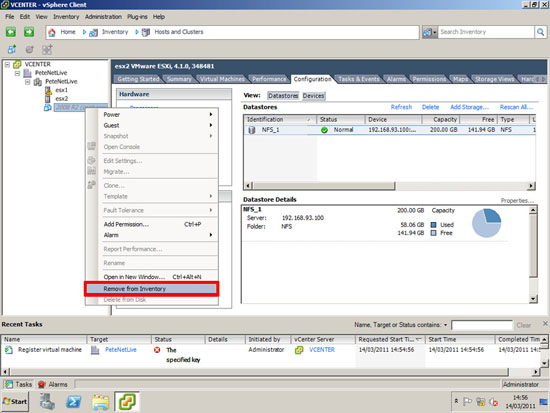Image resolution: width=550 pixels, height=413 pixels.
Task: Click the datastore details scroll-down arrow
Action: pyautogui.click(x=533, y=299)
